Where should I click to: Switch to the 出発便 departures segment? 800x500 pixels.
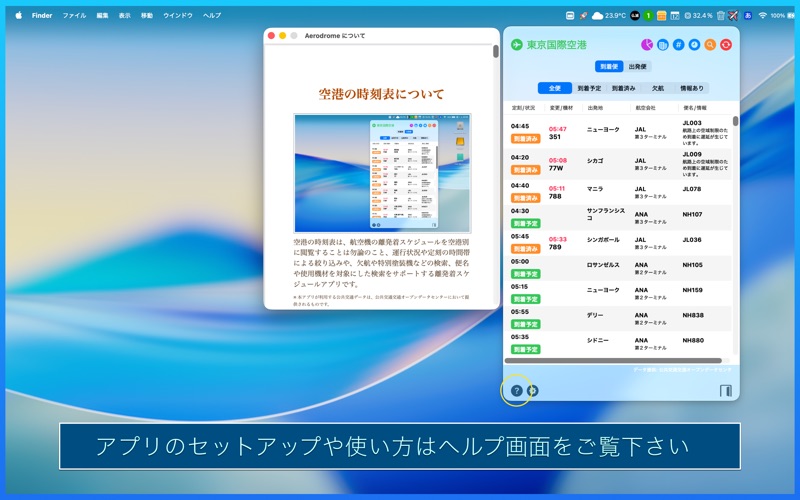pyautogui.click(x=637, y=66)
